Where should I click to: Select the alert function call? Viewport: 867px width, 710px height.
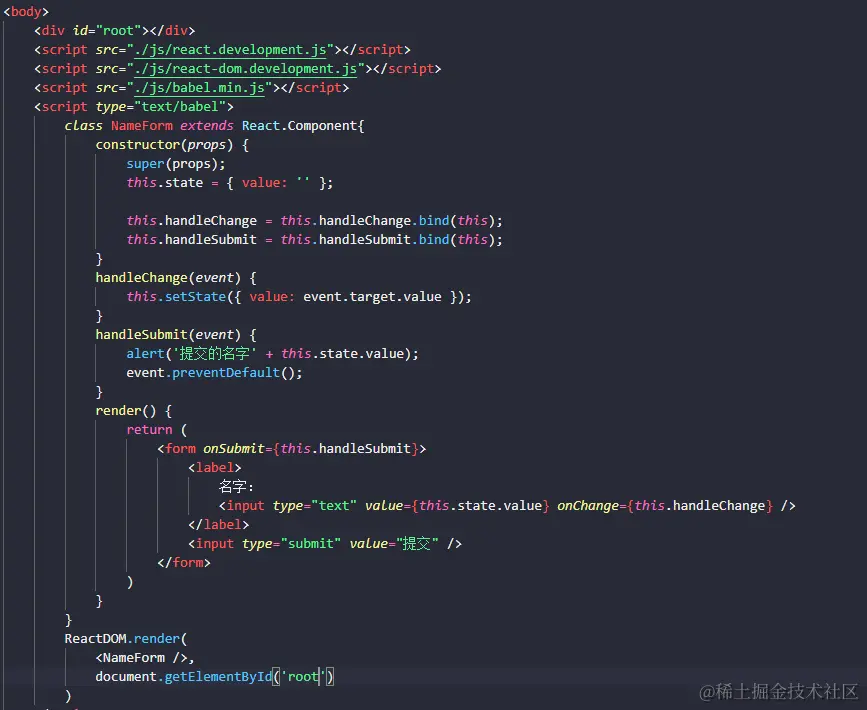point(145,353)
